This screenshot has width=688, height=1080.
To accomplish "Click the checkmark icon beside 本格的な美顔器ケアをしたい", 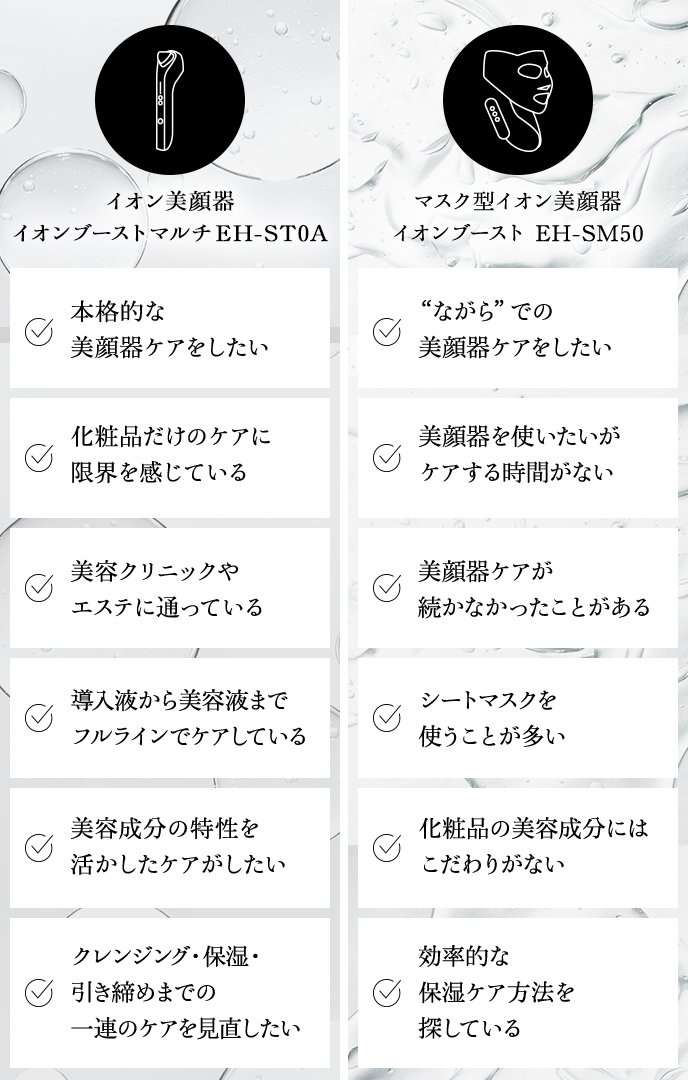I will (38, 328).
